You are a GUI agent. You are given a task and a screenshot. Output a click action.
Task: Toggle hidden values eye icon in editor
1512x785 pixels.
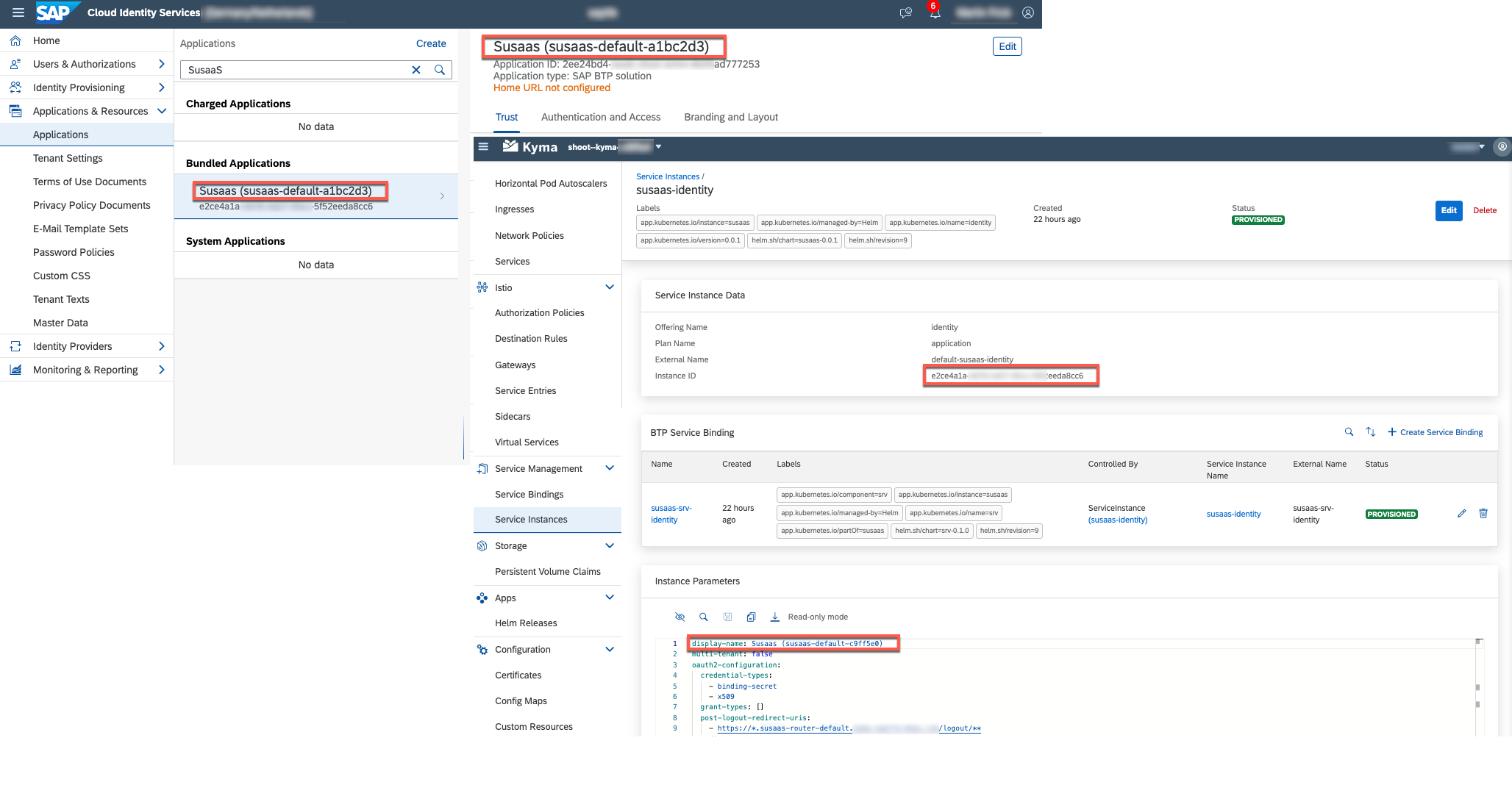(680, 617)
